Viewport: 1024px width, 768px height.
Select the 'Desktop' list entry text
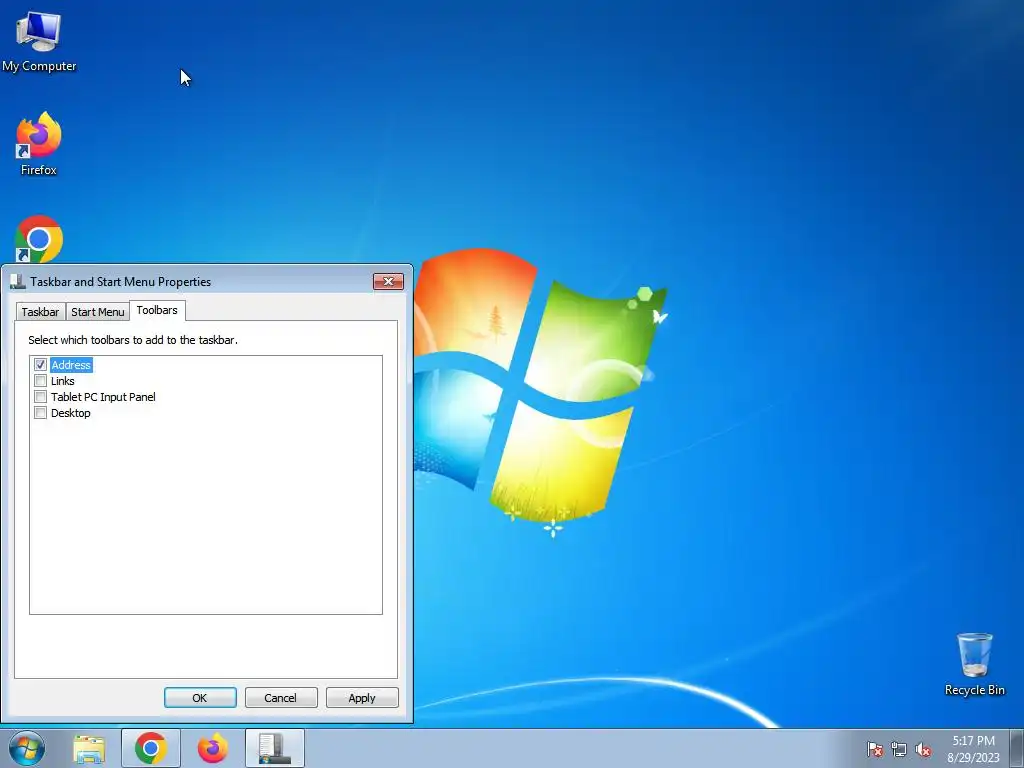coord(71,413)
